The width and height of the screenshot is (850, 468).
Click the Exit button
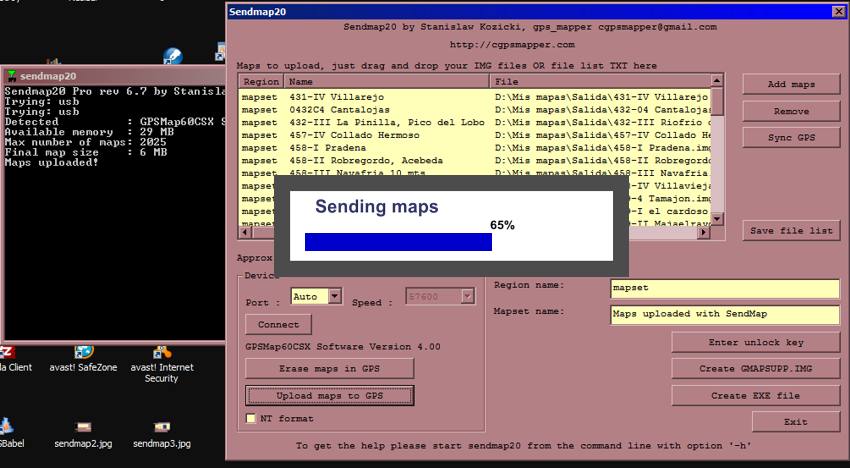[796, 421]
